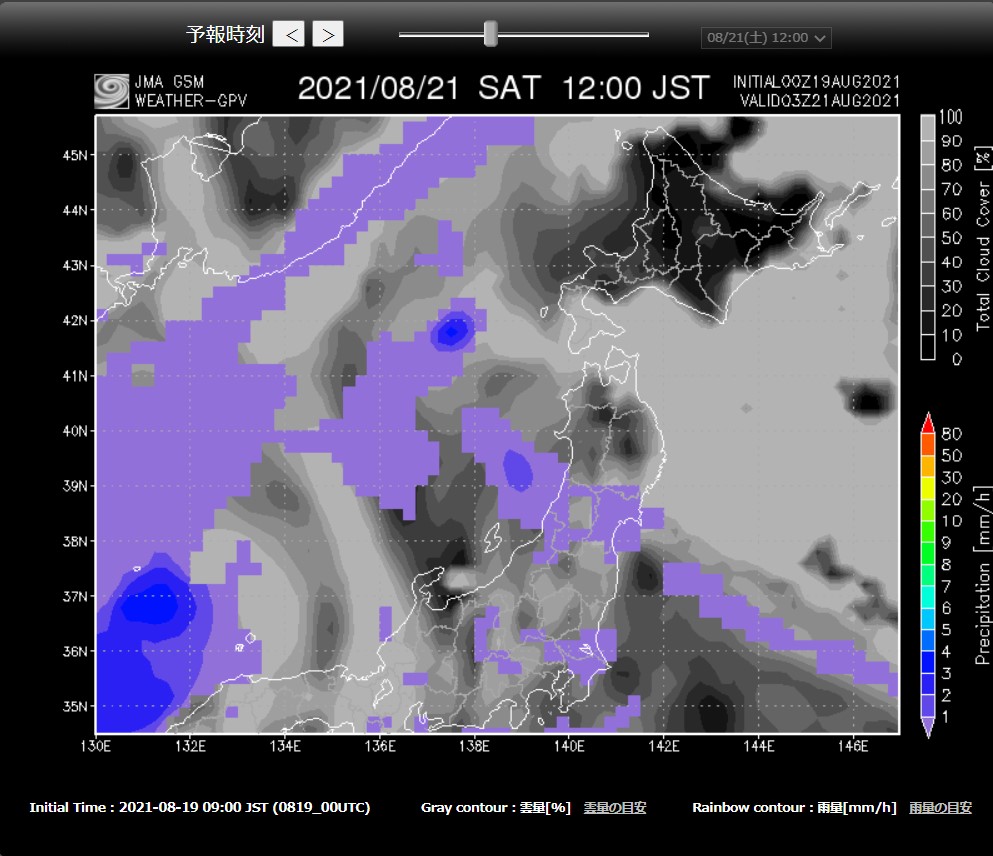Open the 08/21(土) 12:00 forecast time dropdown
The width and height of the screenshot is (993, 856).
[x=766, y=38]
